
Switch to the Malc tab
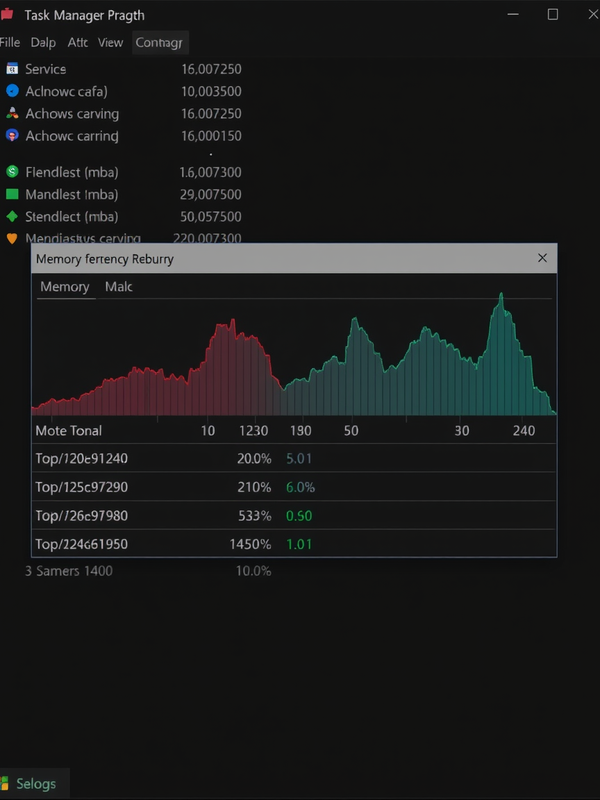point(119,287)
